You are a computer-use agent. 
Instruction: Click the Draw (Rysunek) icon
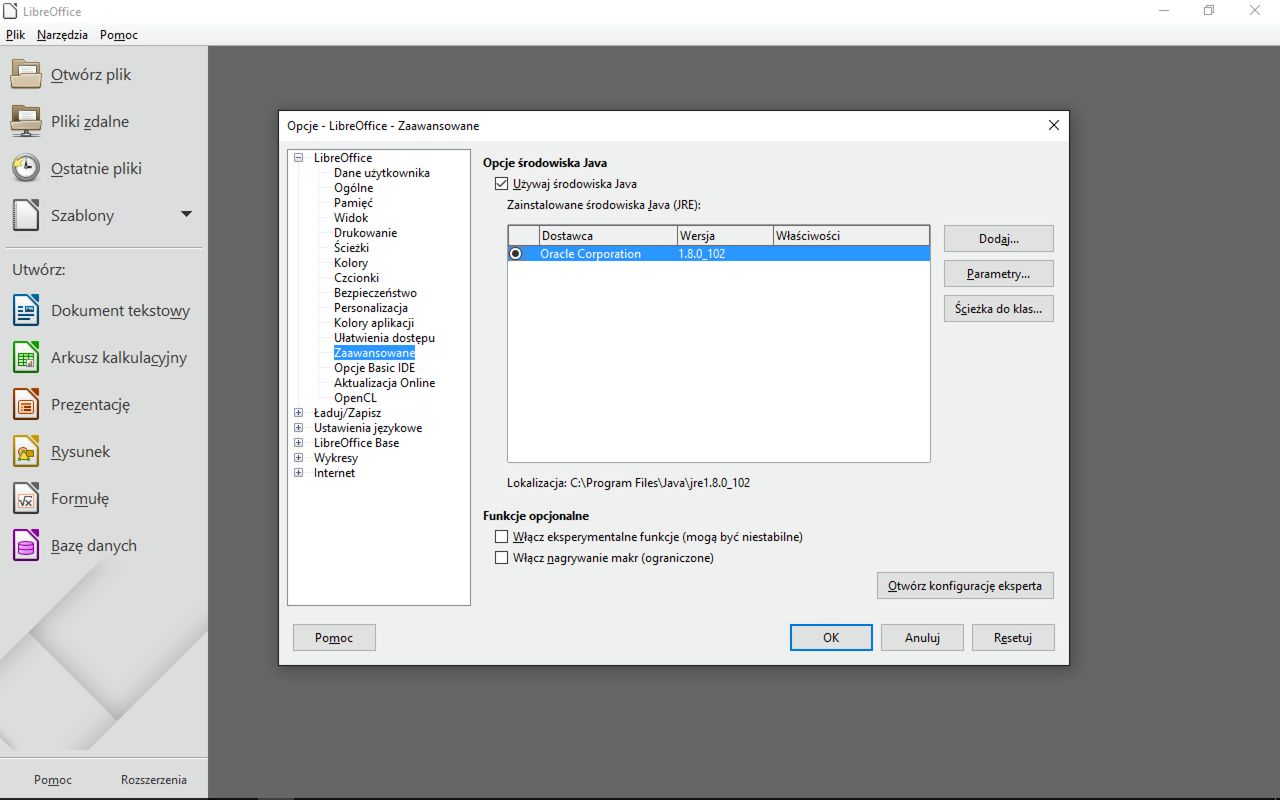[26, 451]
